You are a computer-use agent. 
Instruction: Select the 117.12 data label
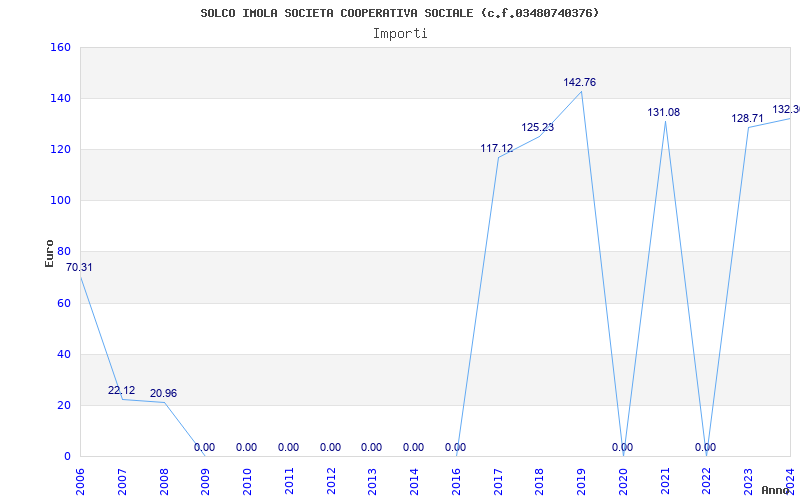(496, 148)
